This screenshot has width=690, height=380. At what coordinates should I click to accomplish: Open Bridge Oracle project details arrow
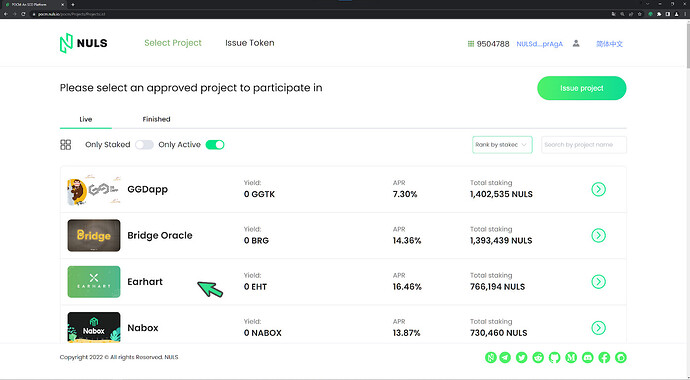[x=598, y=235]
